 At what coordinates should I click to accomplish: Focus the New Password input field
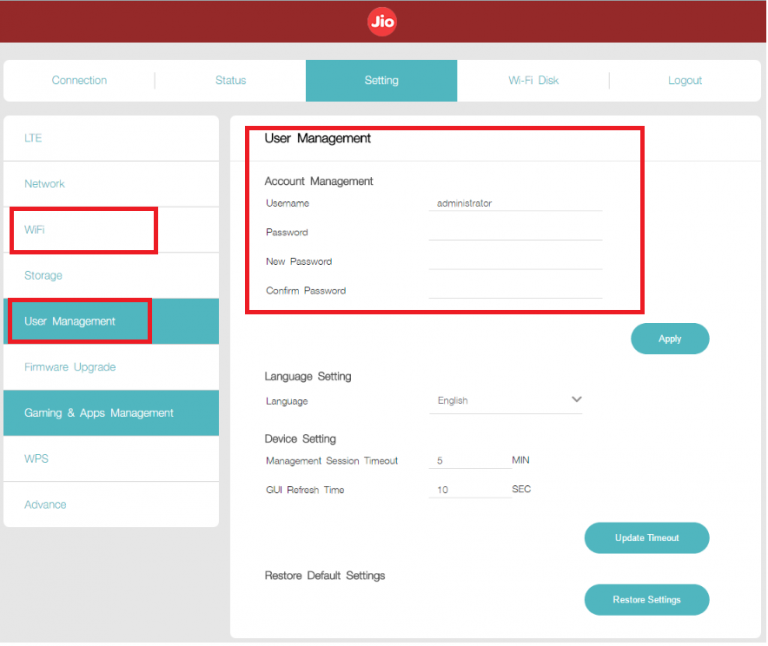tap(515, 262)
